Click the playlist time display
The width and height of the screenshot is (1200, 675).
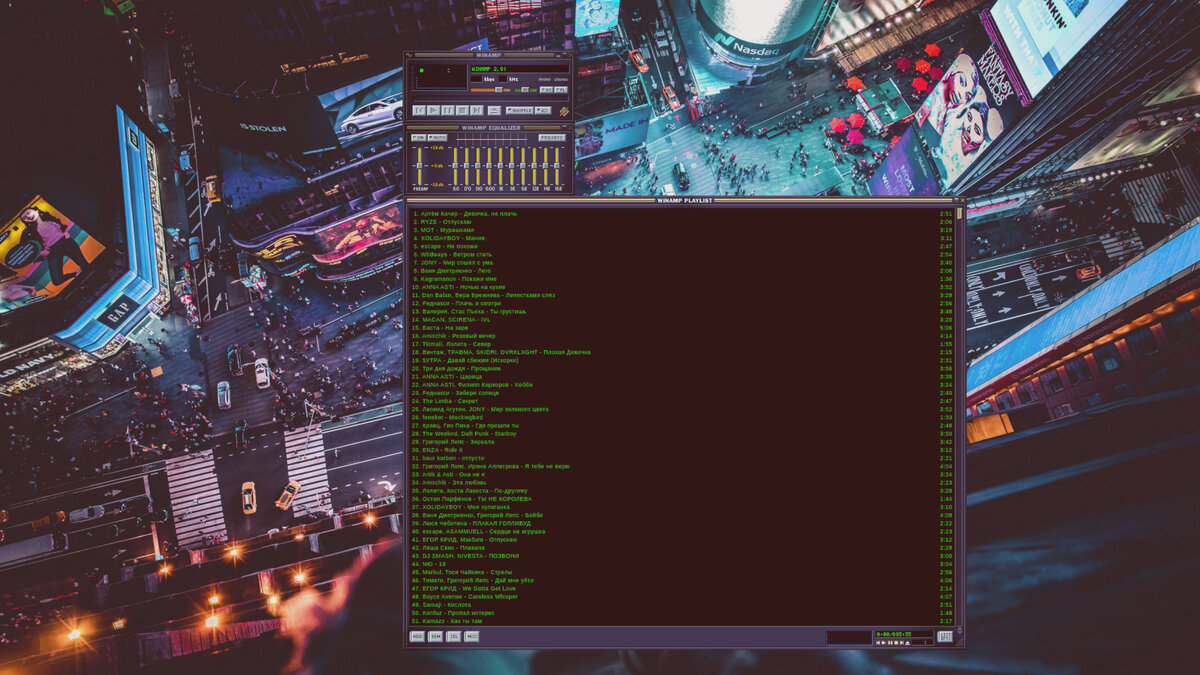point(904,634)
